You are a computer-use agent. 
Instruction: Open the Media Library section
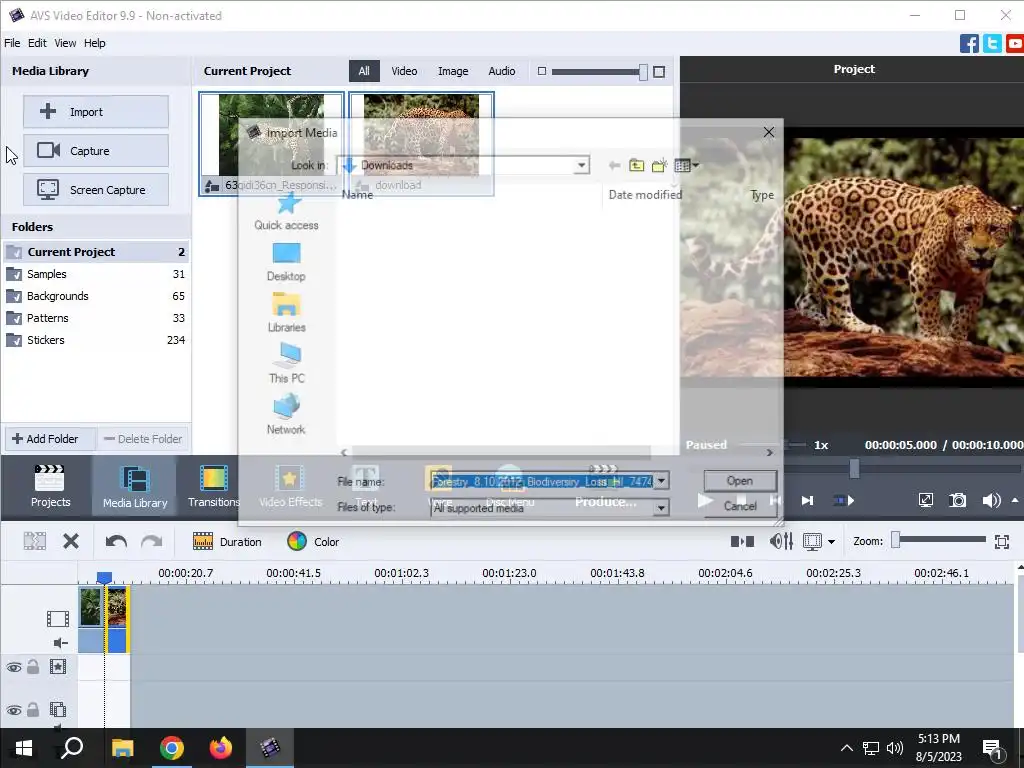(x=135, y=486)
